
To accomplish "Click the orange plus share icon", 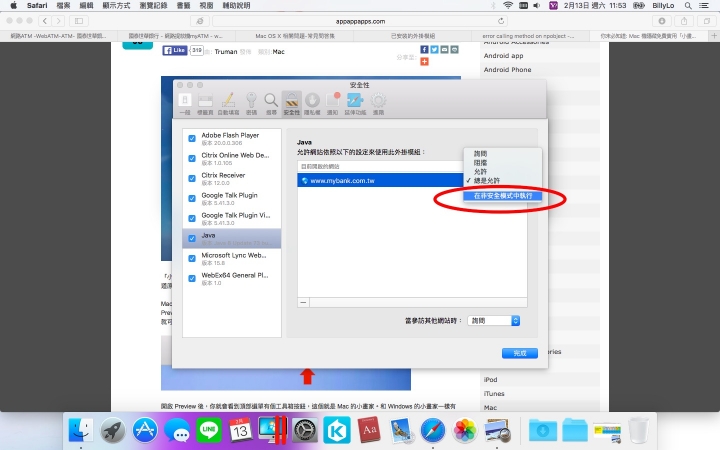I will 424,62.
